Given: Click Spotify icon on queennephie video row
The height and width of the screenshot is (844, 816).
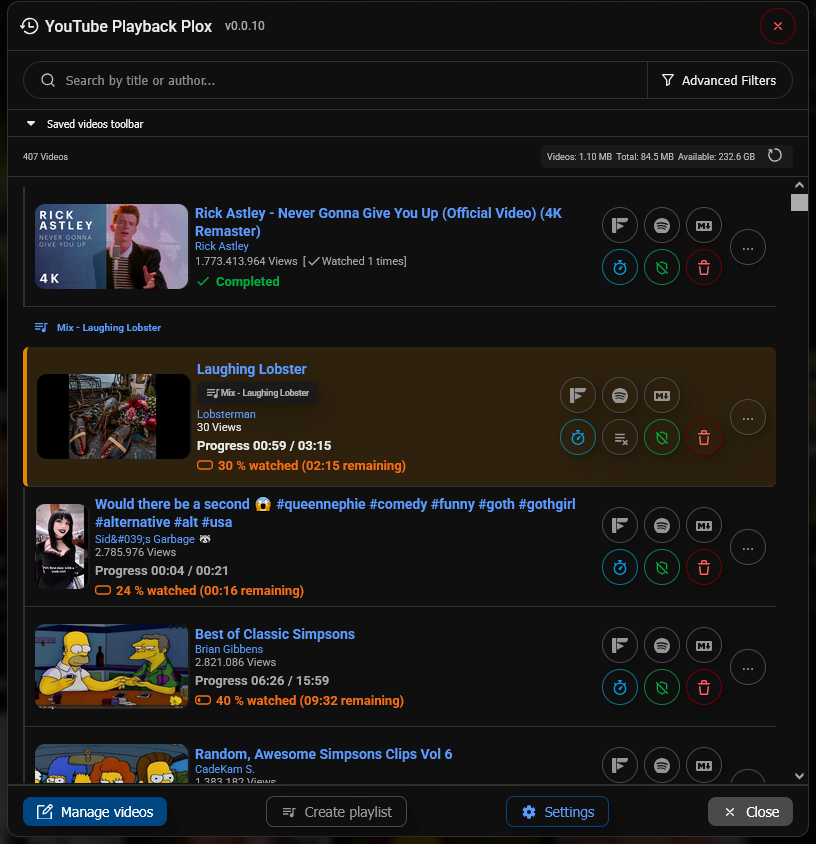Looking at the screenshot, I should coord(662,525).
